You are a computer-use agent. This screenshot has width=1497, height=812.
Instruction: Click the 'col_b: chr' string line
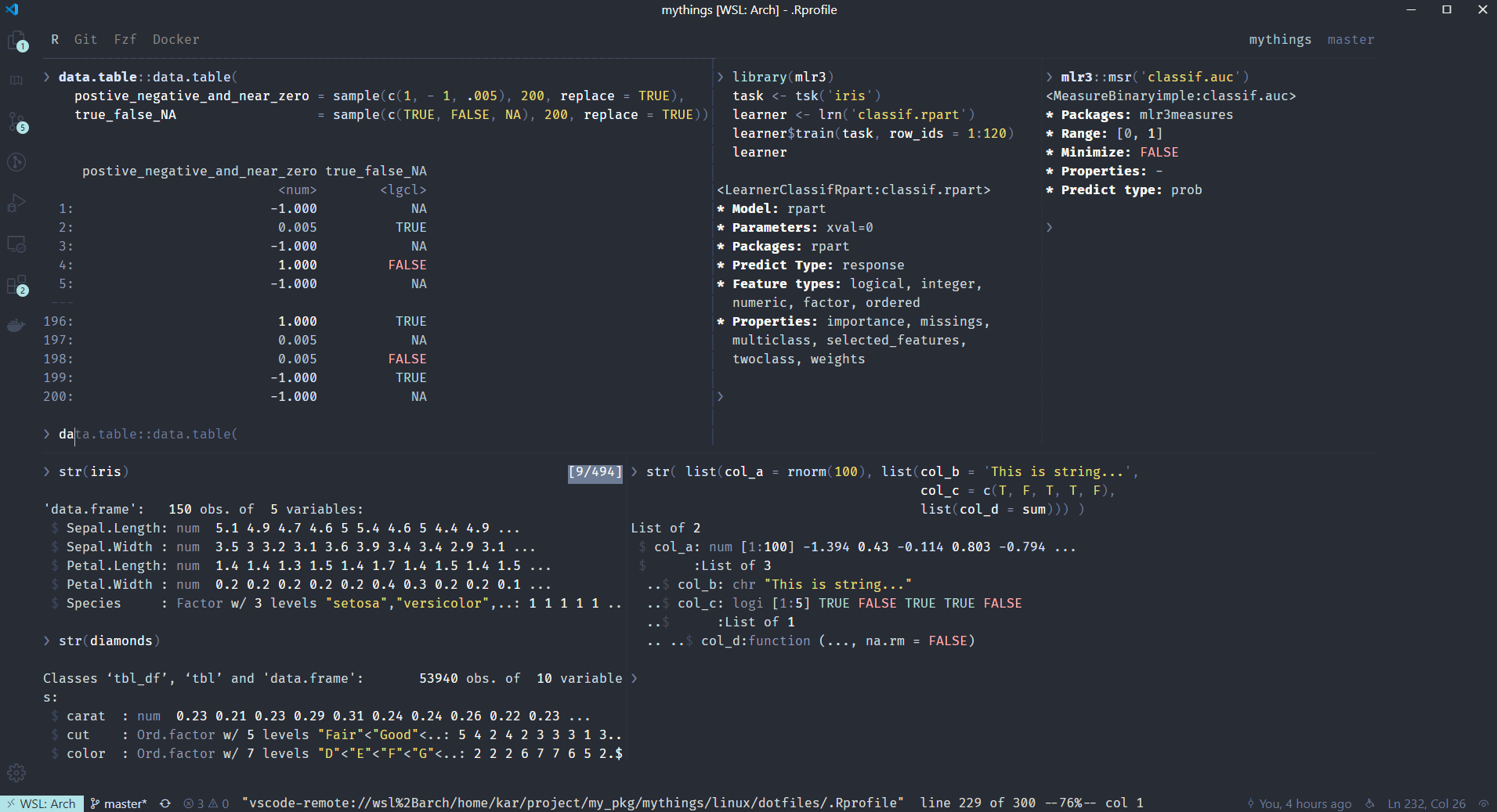click(x=779, y=584)
